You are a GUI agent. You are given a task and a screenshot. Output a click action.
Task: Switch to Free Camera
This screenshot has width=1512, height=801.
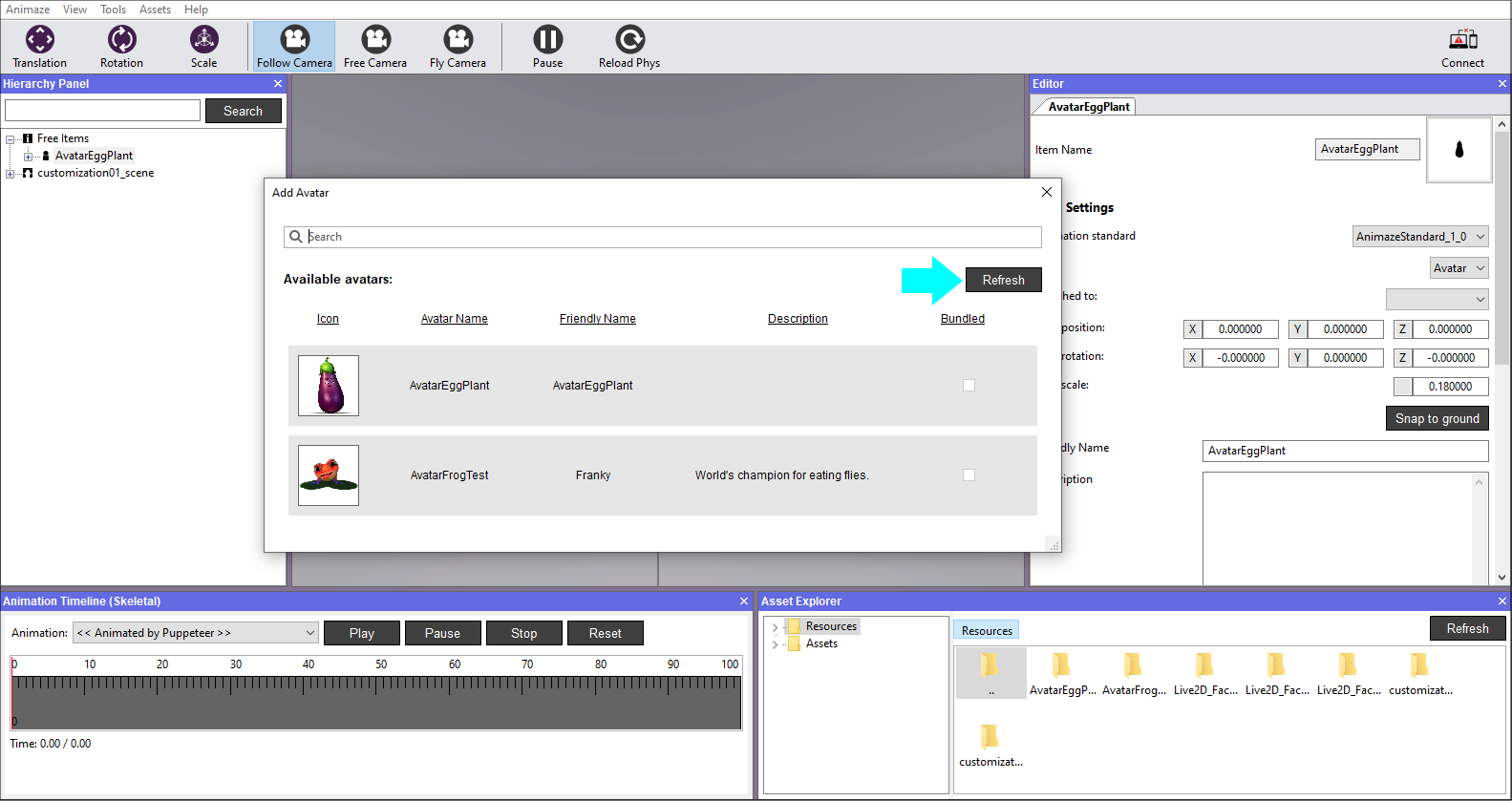tap(375, 47)
